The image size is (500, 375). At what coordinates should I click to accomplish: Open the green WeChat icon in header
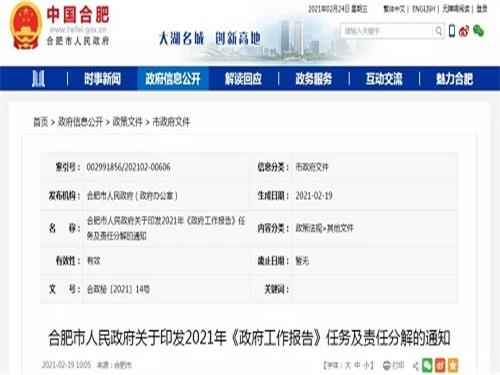tap(479, 31)
